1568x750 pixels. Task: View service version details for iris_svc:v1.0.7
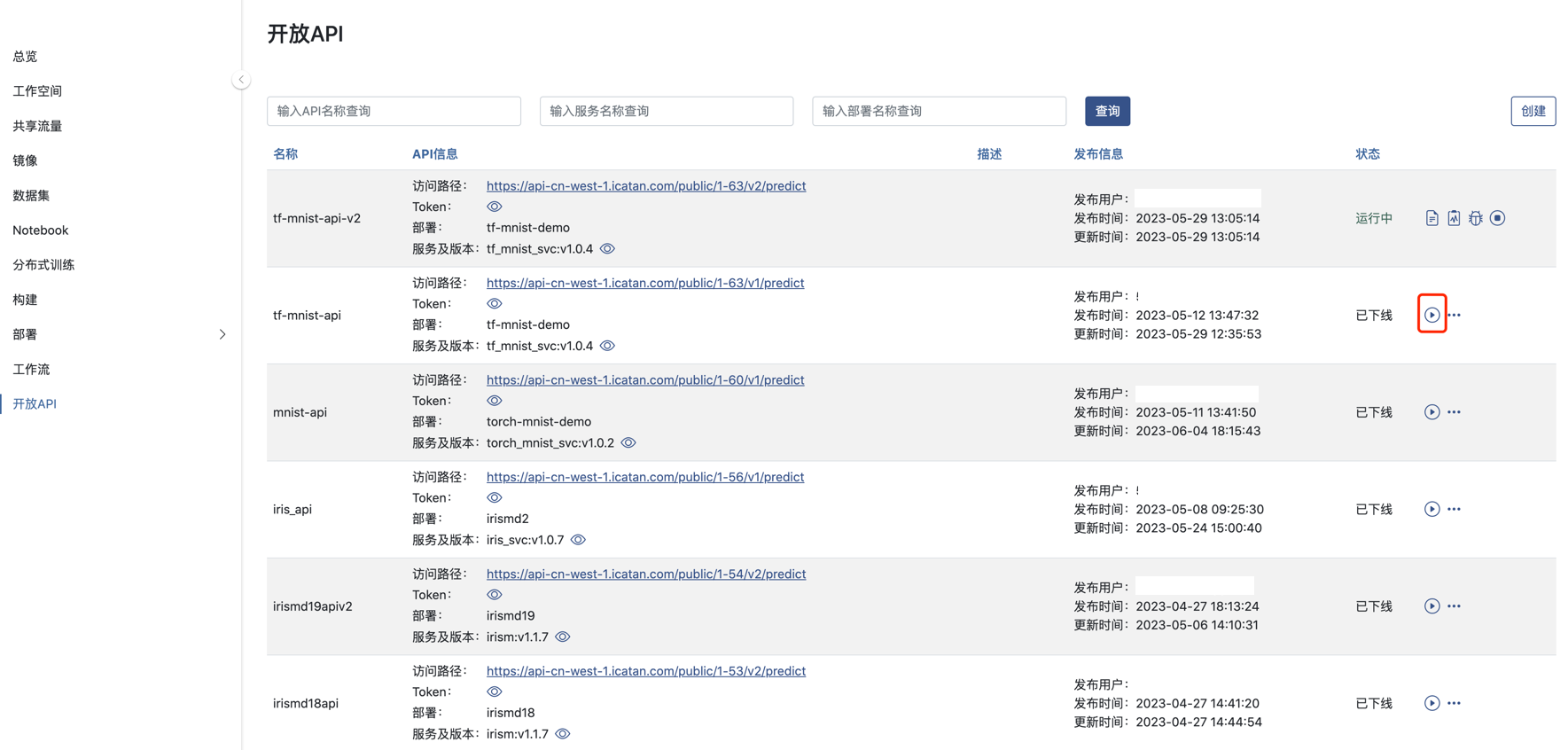(578, 540)
